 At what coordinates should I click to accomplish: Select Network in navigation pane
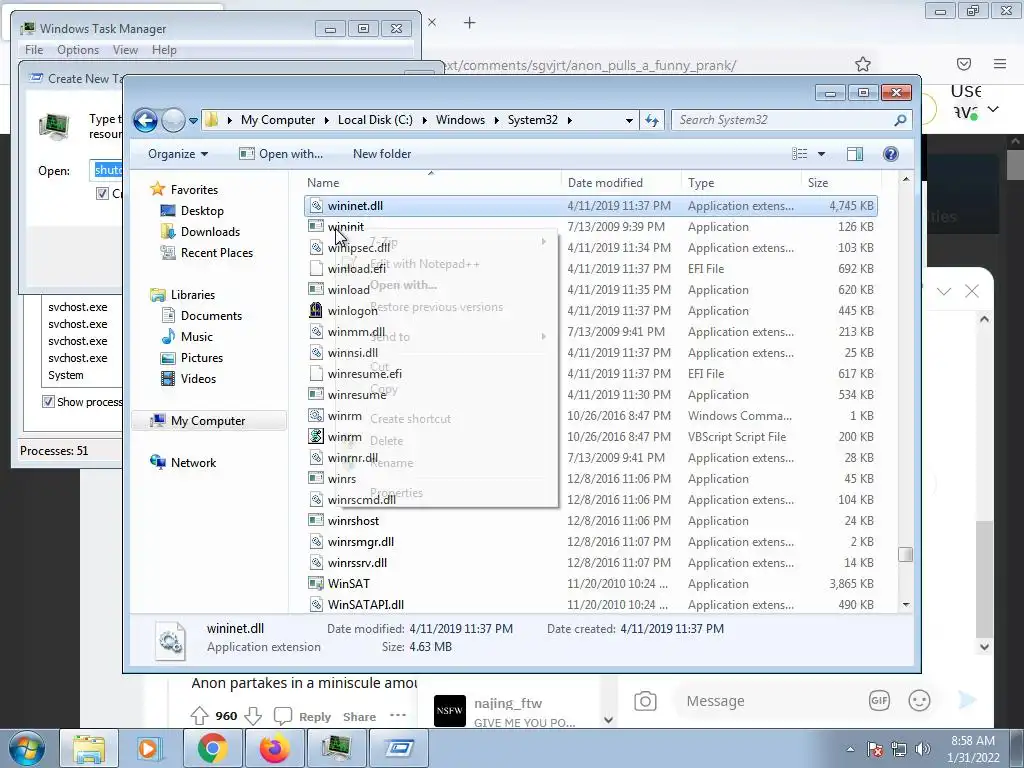click(193, 463)
